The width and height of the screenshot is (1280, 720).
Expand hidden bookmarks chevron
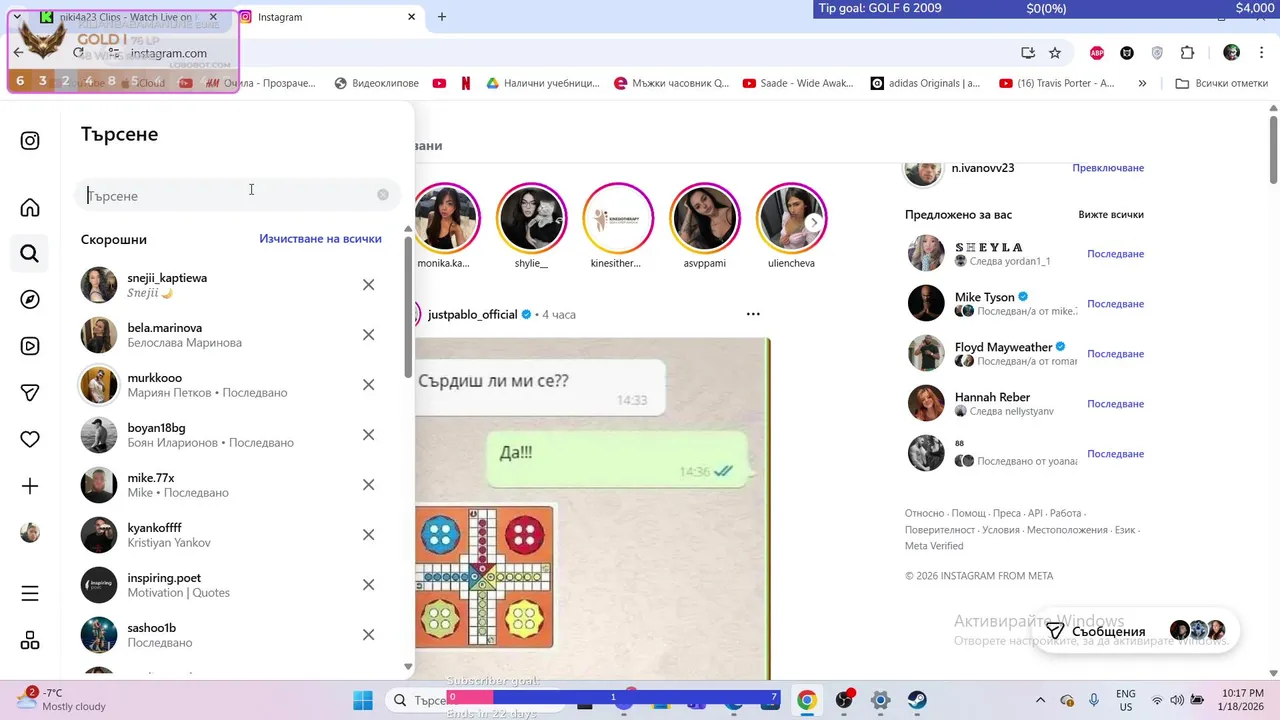coord(1142,84)
